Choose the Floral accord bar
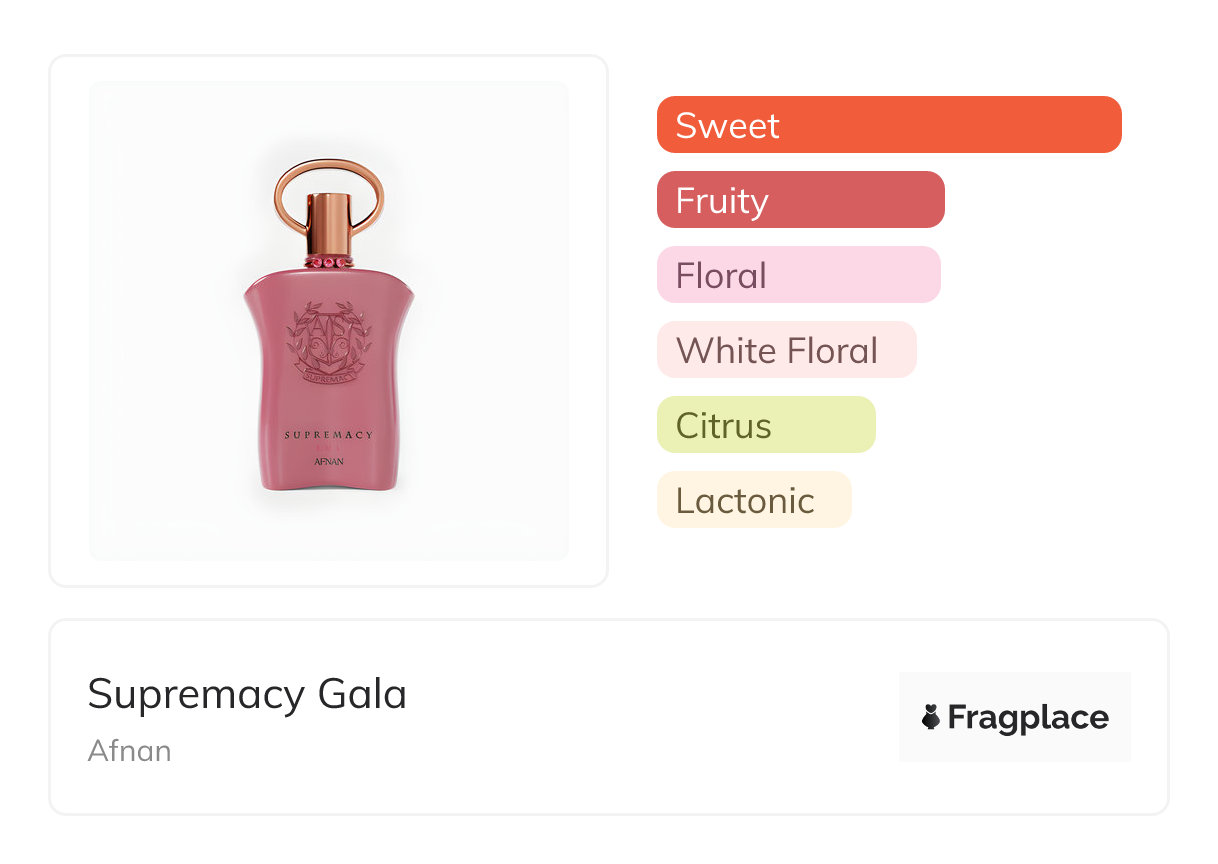Image resolution: width=1218 pixels, height=864 pixels. 798,275
